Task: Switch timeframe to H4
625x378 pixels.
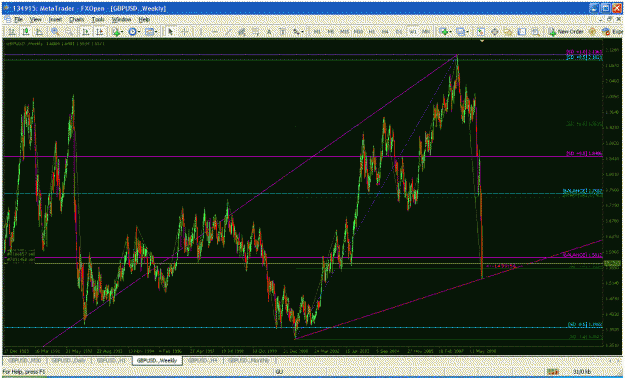Action: (385, 32)
